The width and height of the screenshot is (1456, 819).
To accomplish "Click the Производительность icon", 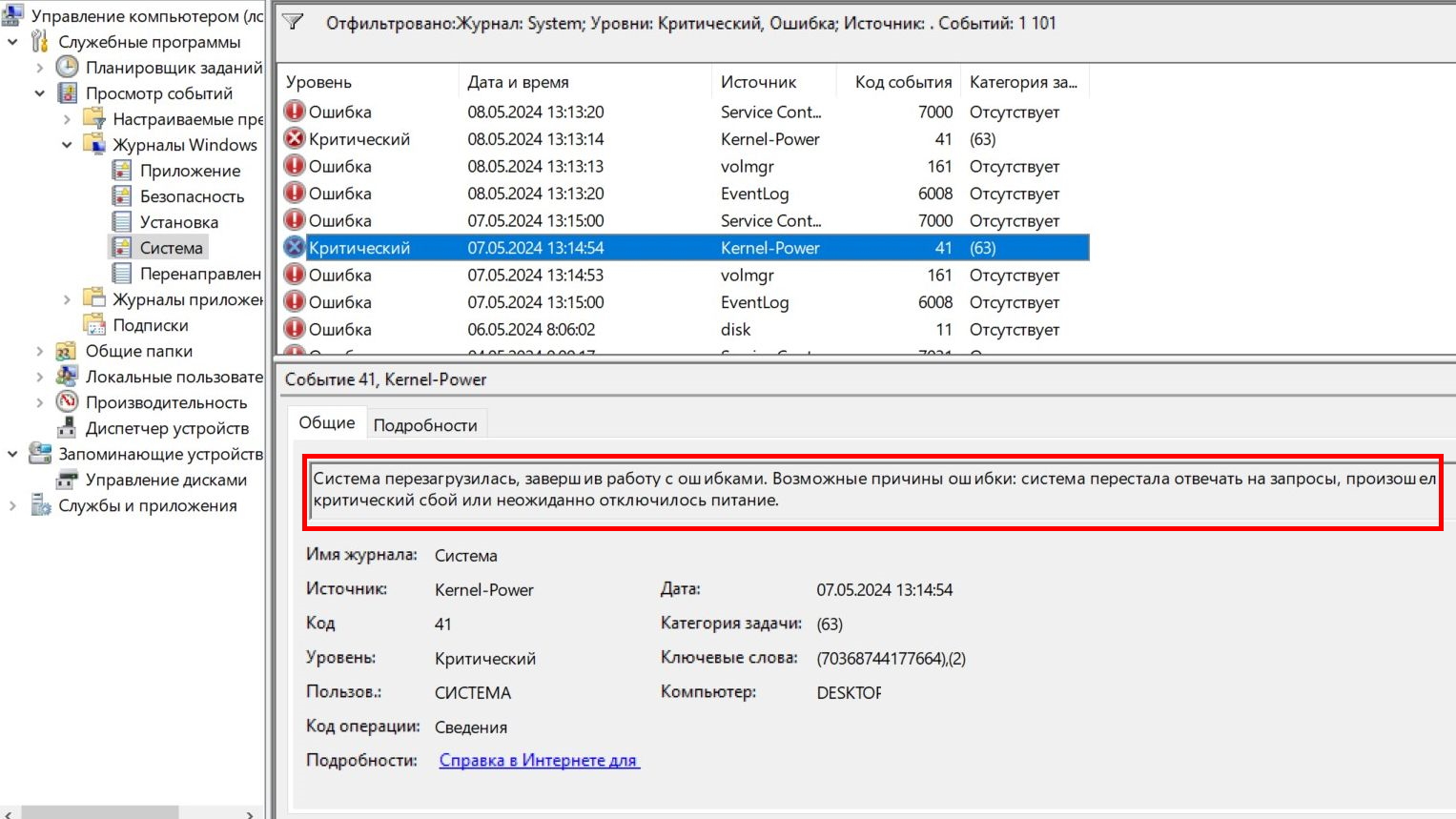I will (x=67, y=401).
